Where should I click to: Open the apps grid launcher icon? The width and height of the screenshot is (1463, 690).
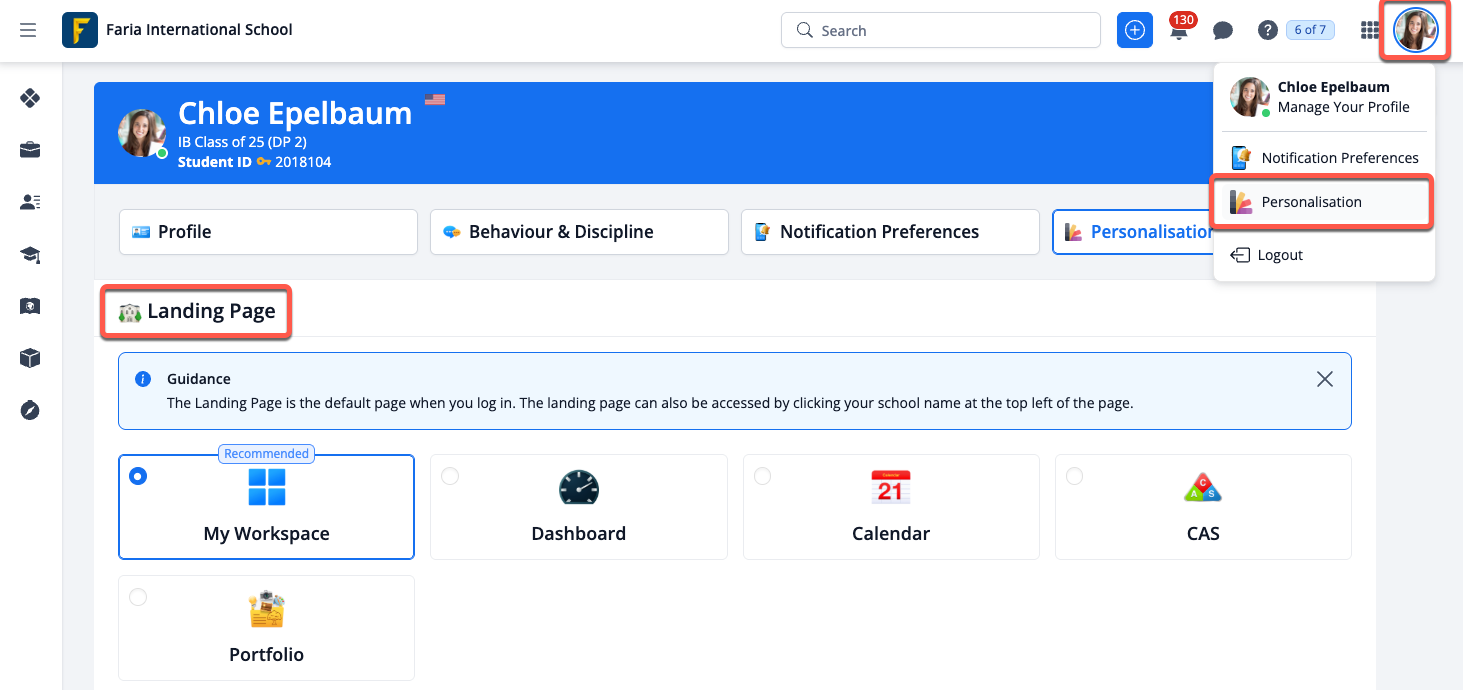(1370, 30)
